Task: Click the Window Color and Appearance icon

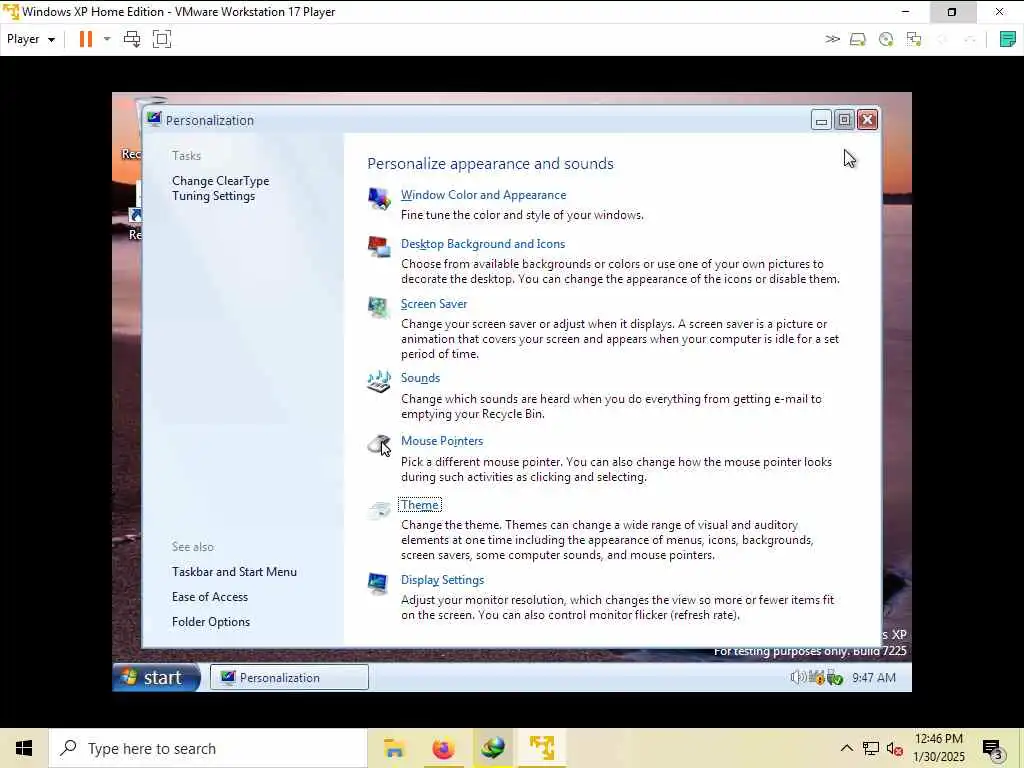Action: tap(379, 198)
